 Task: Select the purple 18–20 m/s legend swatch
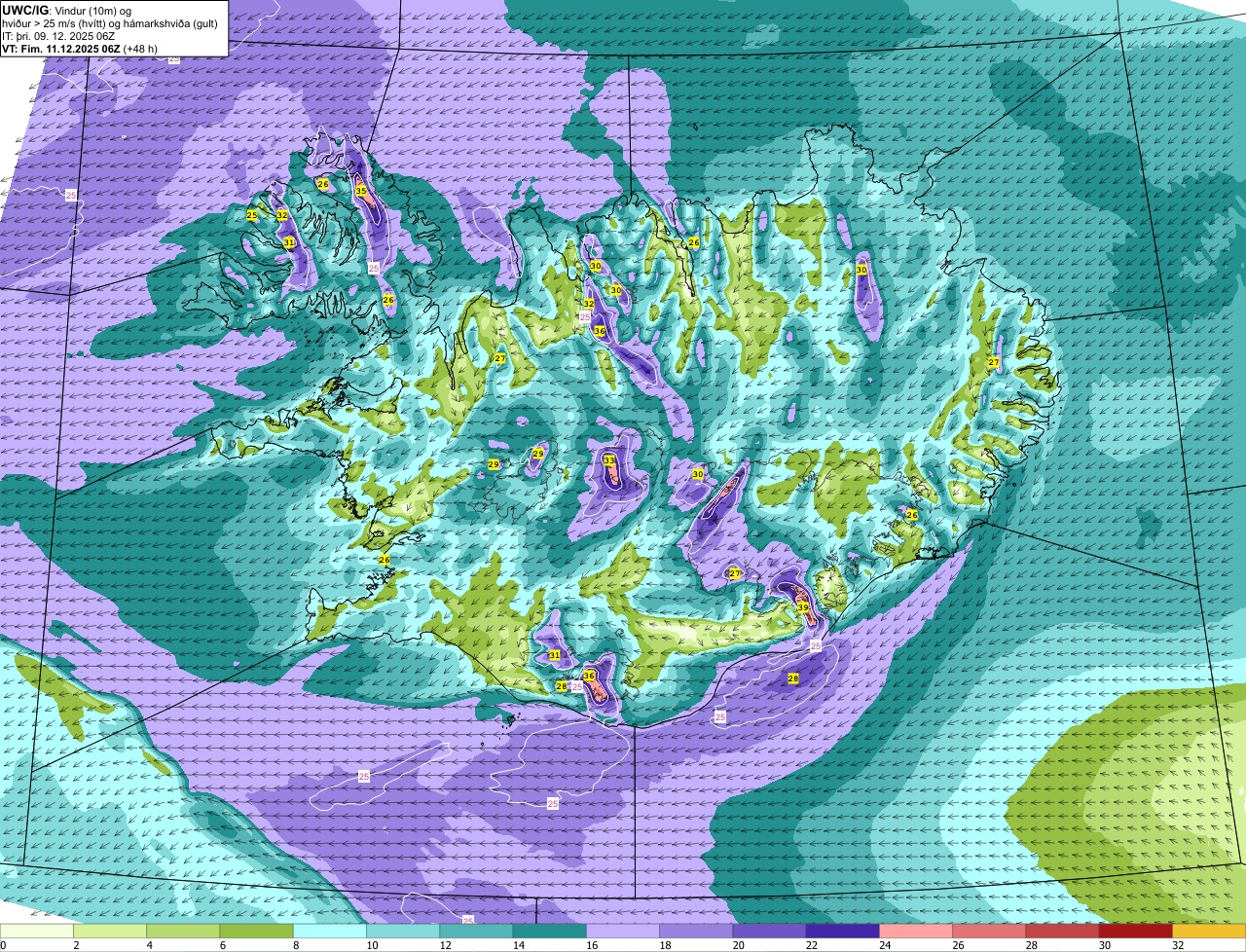696,932
